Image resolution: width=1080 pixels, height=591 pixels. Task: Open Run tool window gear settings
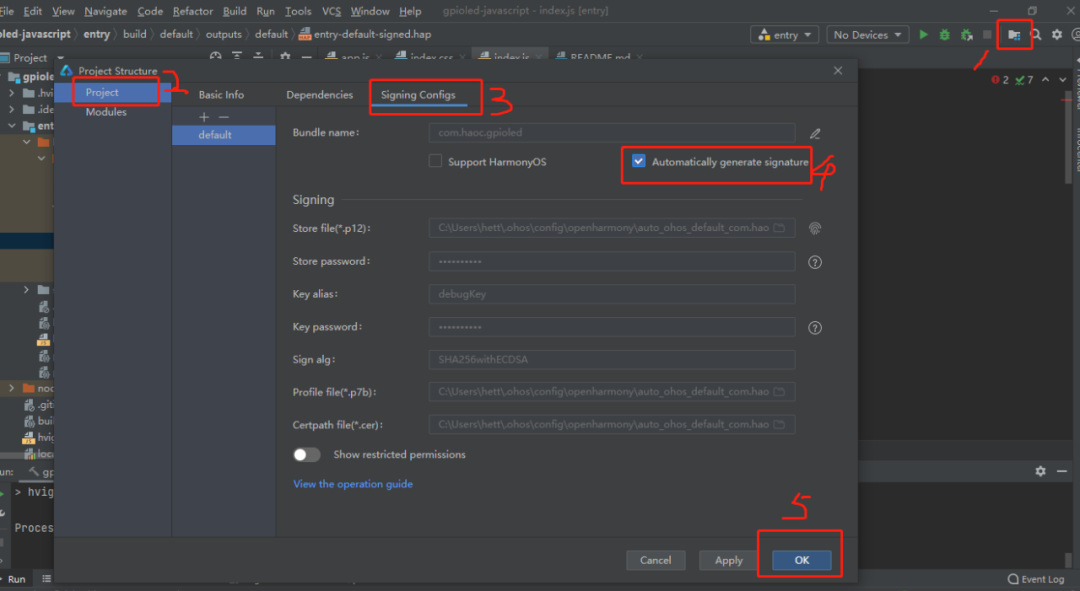pyautogui.click(x=1040, y=471)
